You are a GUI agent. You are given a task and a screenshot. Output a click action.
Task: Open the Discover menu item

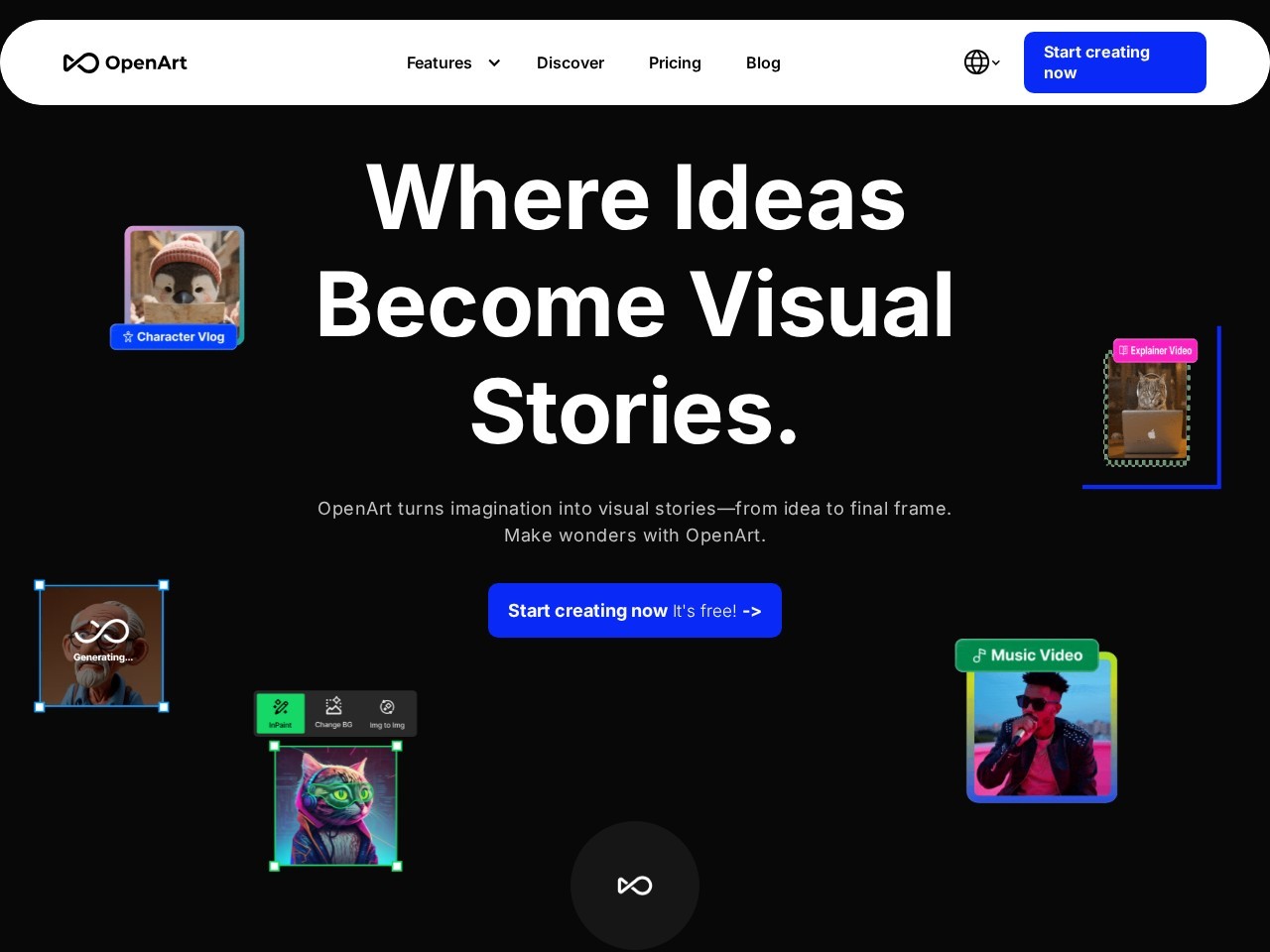(x=570, y=63)
